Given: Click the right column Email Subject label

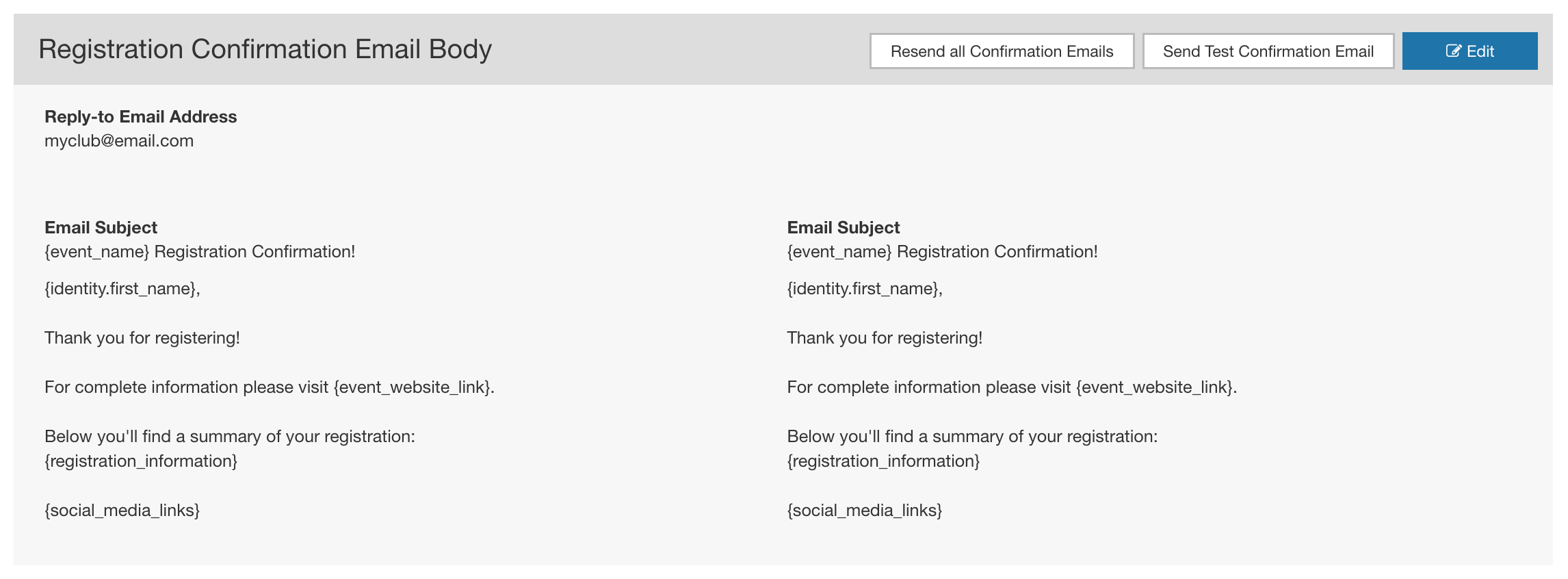Looking at the screenshot, I should [843, 227].
